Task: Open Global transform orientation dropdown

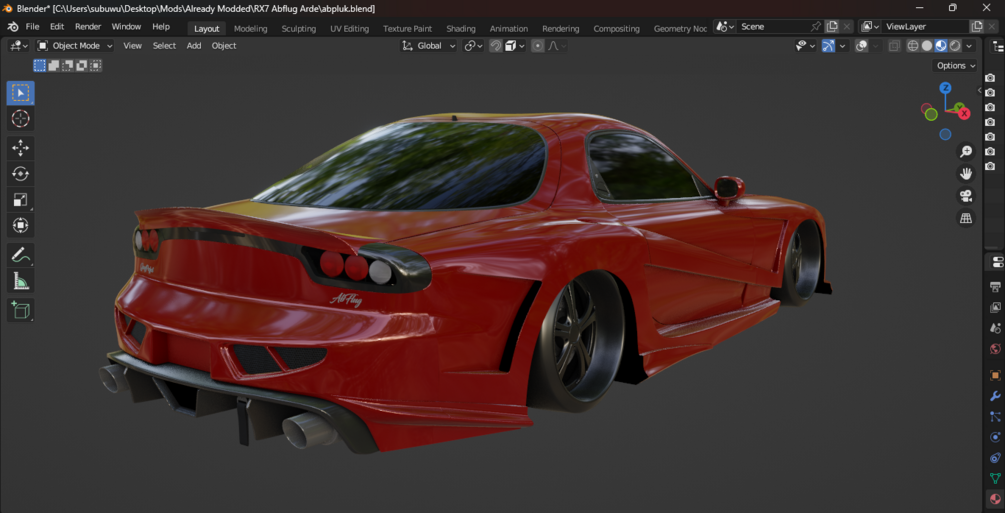Action: (x=429, y=46)
